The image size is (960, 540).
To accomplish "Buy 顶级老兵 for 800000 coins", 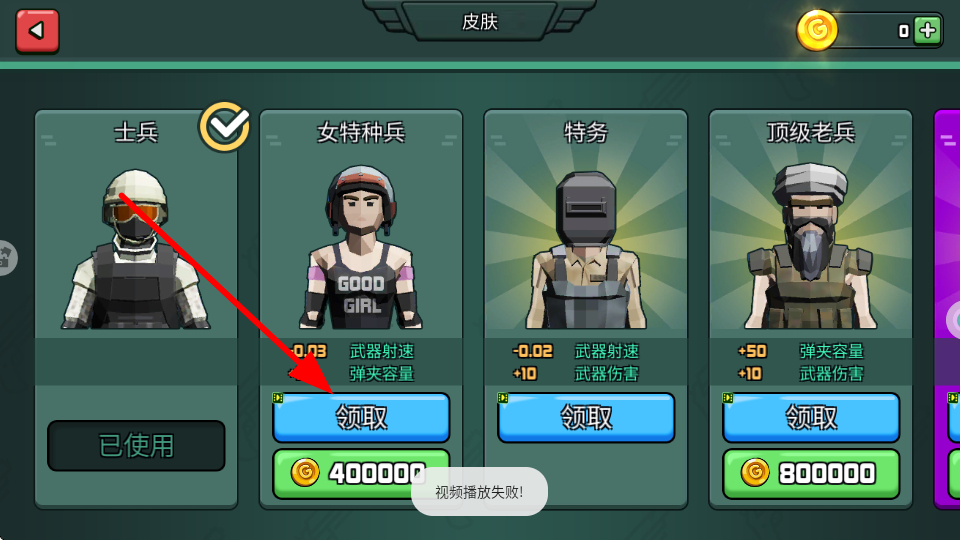I will (811, 473).
